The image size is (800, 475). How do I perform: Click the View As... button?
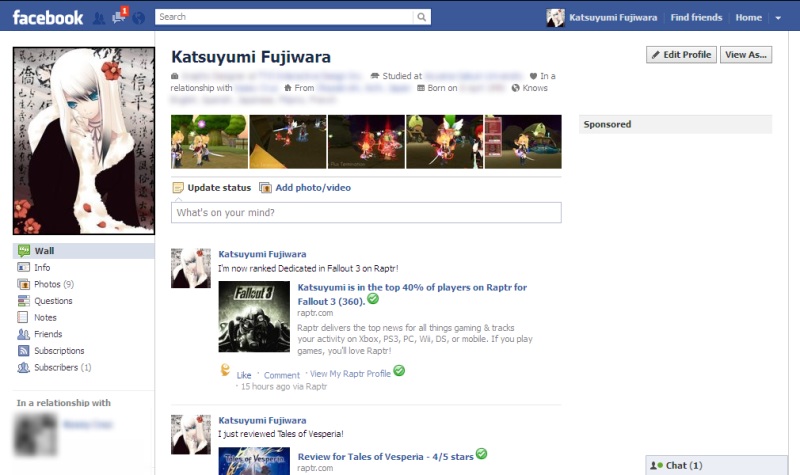point(746,55)
